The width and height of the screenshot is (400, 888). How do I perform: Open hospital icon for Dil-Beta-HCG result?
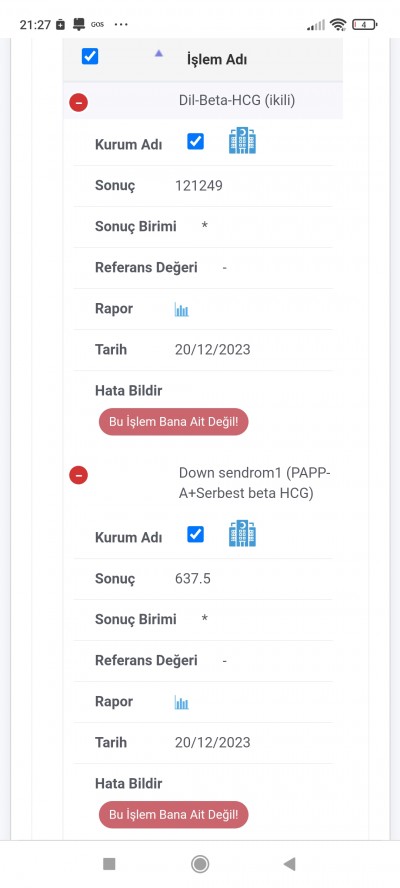(242, 141)
